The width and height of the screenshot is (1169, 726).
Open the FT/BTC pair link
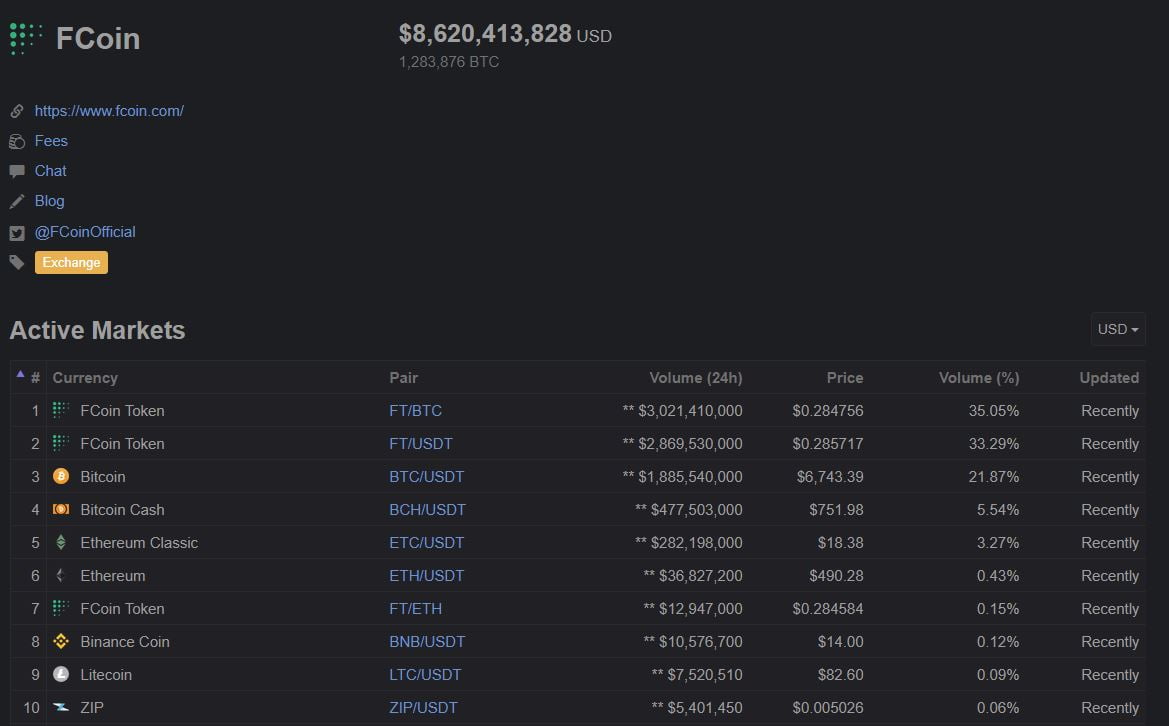coord(415,411)
